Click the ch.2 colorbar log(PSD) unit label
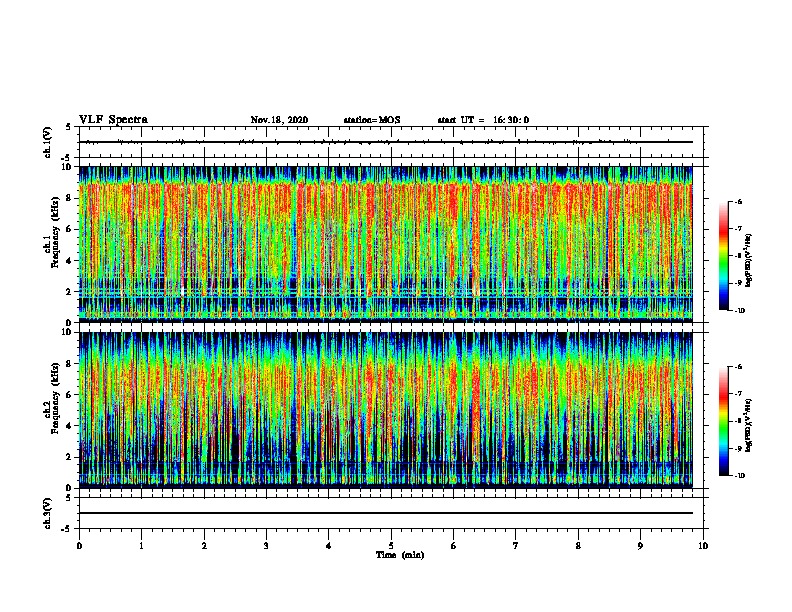 [x=749, y=426]
